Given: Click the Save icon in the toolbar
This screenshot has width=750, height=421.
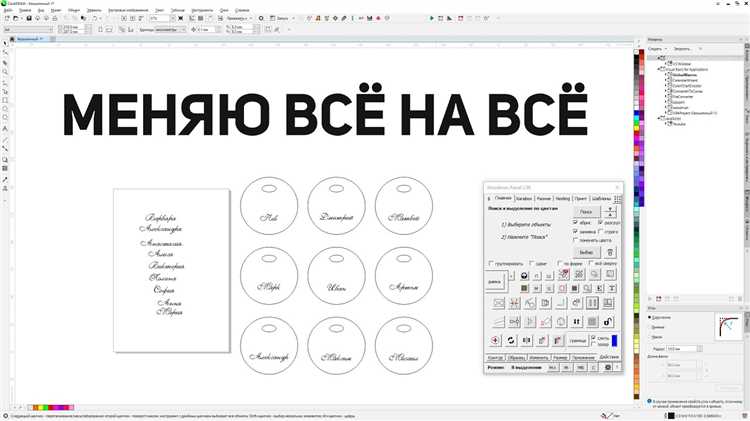Looking at the screenshot, I should 29,18.
